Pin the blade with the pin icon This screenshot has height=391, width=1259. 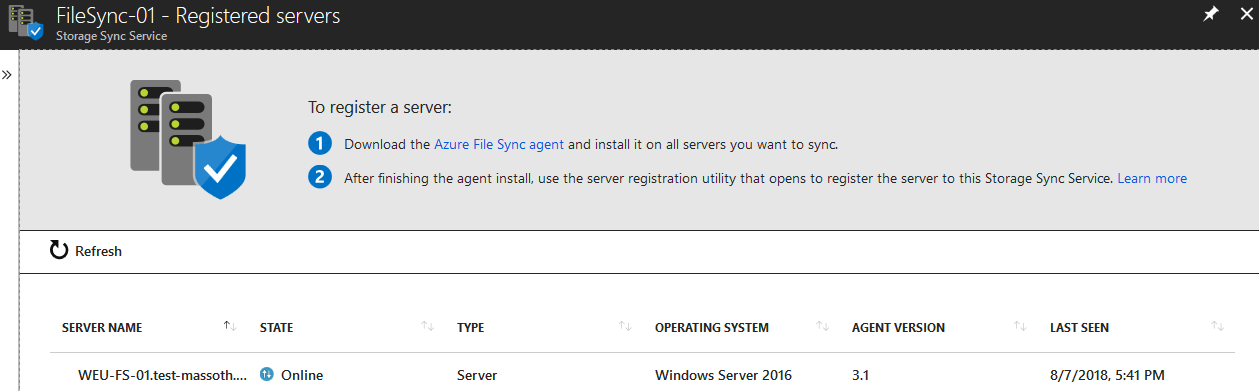tap(1210, 15)
